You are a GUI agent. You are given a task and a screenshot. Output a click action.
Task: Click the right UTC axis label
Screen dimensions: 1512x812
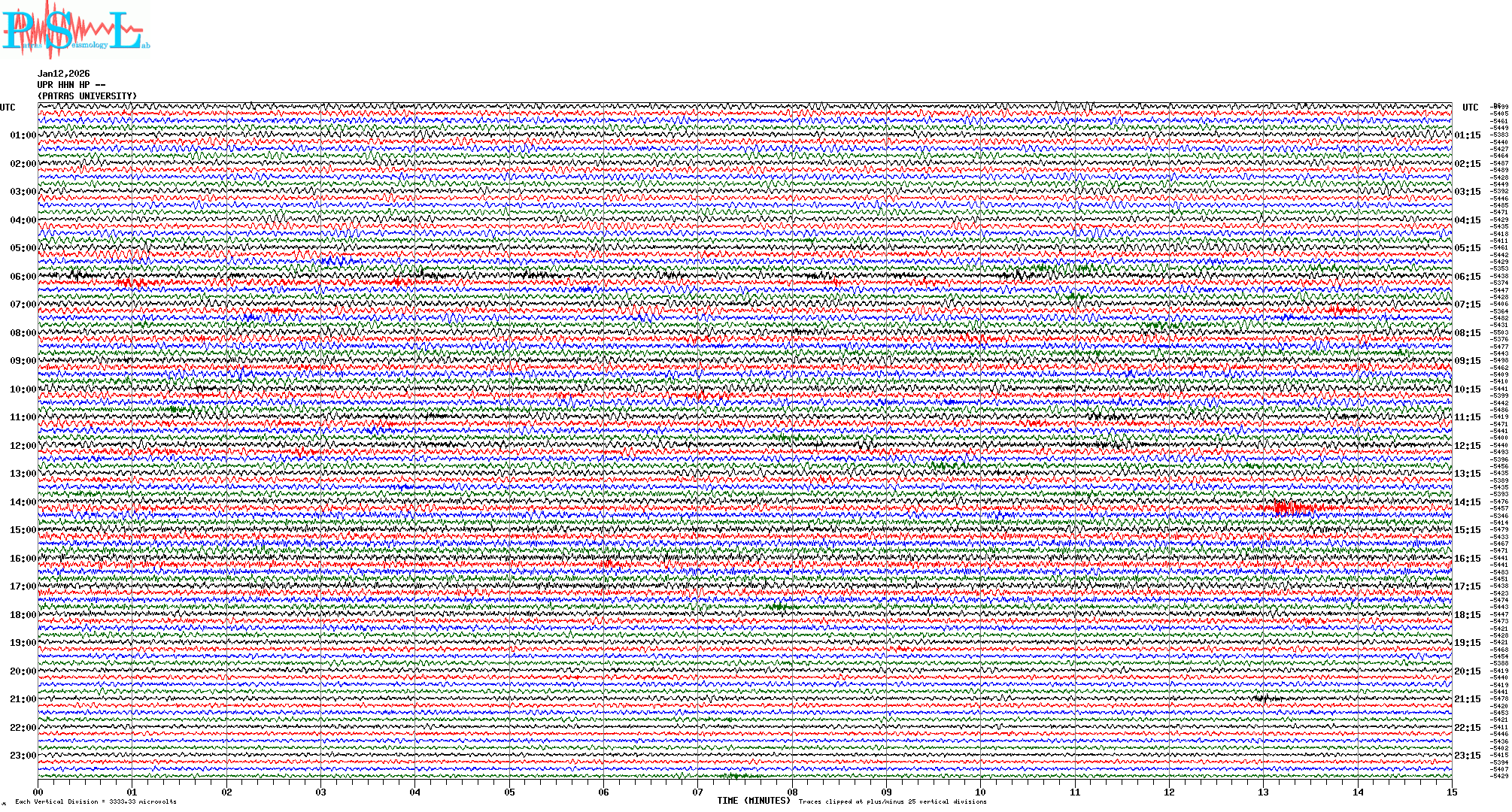pos(1470,108)
